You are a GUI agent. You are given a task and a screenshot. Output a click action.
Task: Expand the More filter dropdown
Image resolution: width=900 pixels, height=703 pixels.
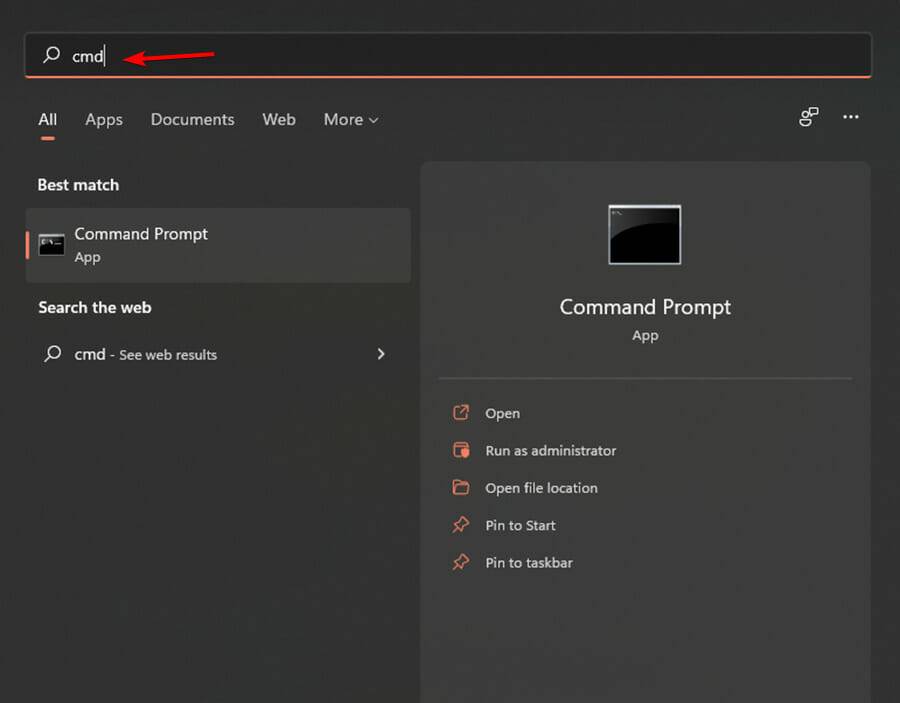[x=351, y=119]
